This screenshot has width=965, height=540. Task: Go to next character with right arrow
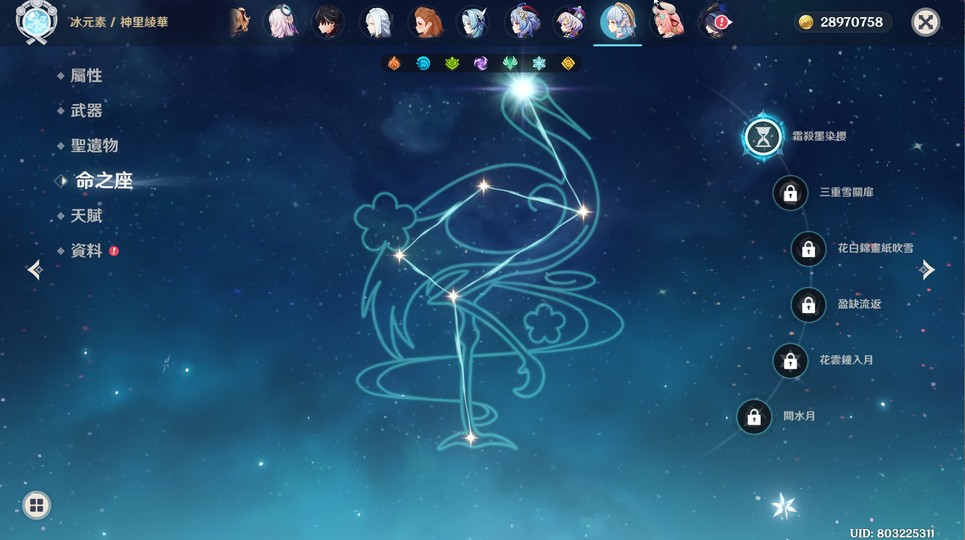click(927, 269)
